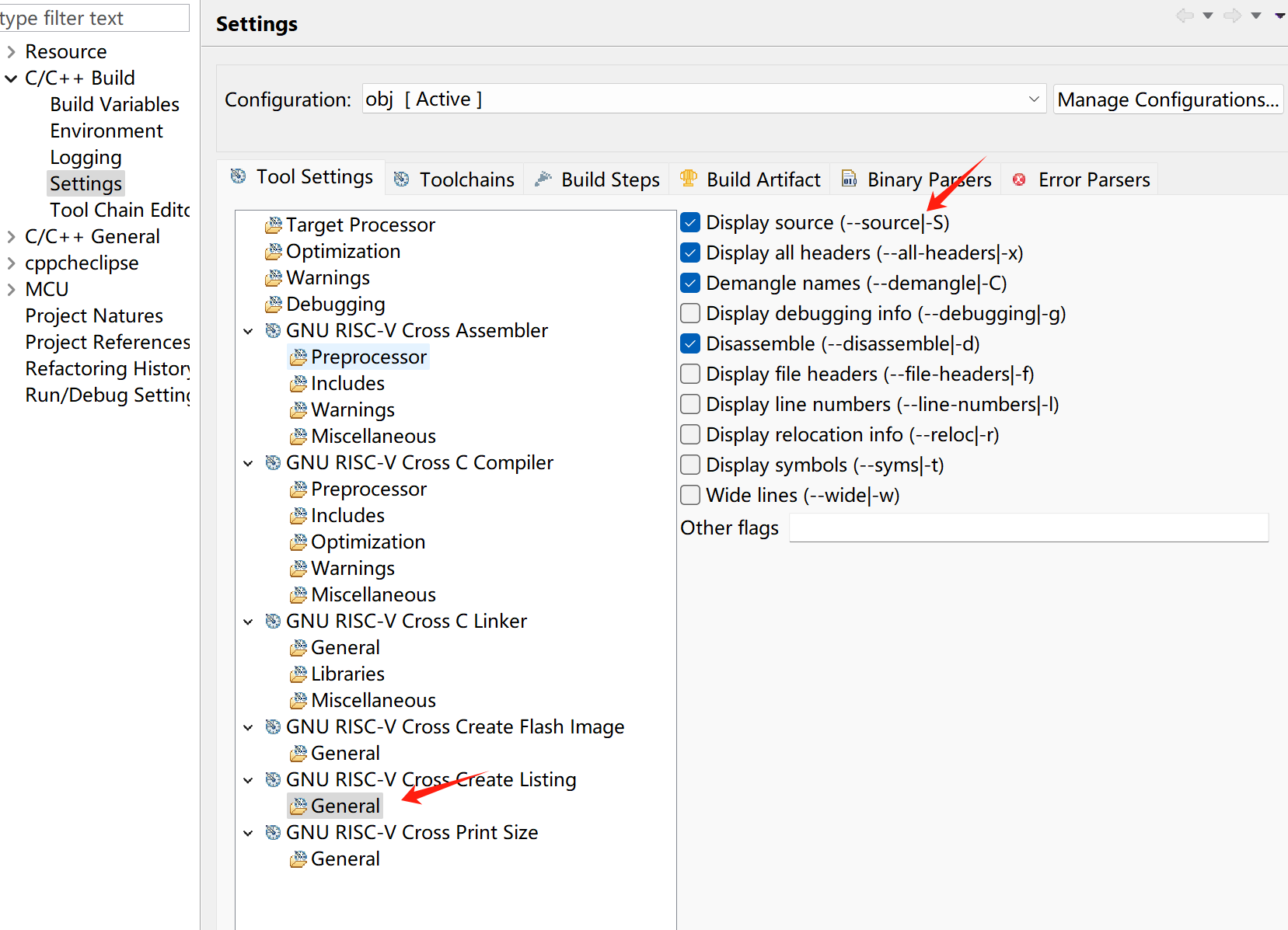
Task: Switch to the Build Steps tab
Action: (597, 179)
